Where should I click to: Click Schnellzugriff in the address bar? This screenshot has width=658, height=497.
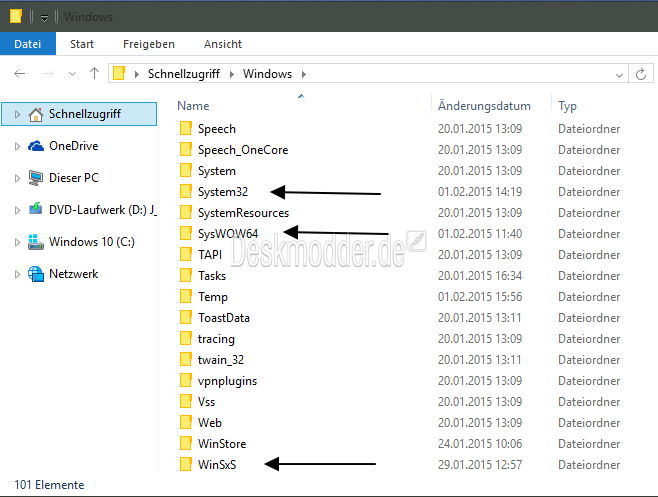(x=183, y=74)
